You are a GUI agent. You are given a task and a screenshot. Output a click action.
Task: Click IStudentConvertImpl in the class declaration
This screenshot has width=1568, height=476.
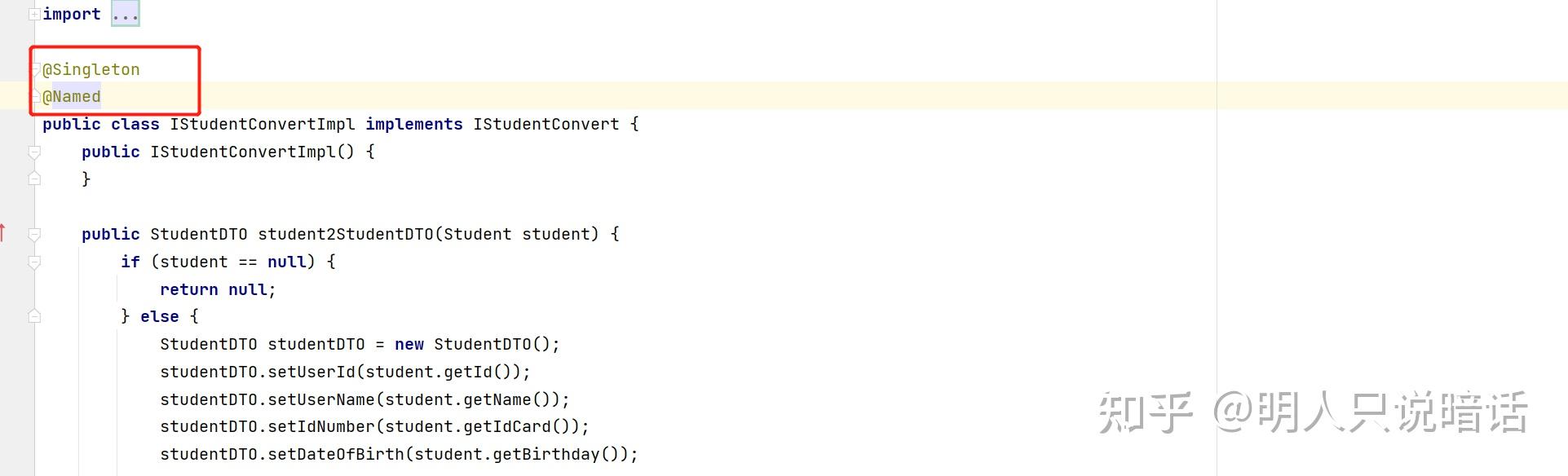[x=263, y=124]
